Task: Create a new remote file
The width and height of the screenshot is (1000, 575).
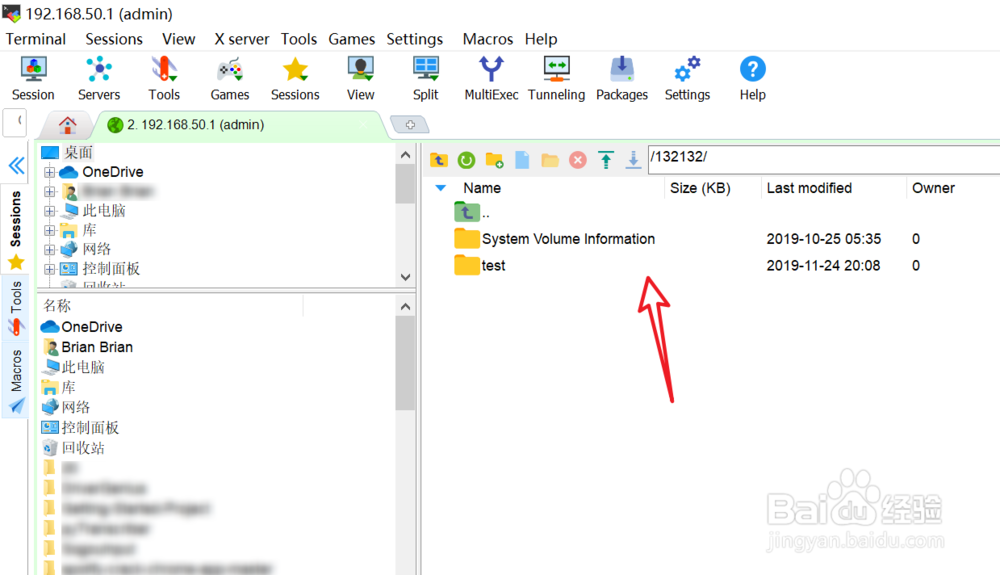Action: pyautogui.click(x=522, y=159)
